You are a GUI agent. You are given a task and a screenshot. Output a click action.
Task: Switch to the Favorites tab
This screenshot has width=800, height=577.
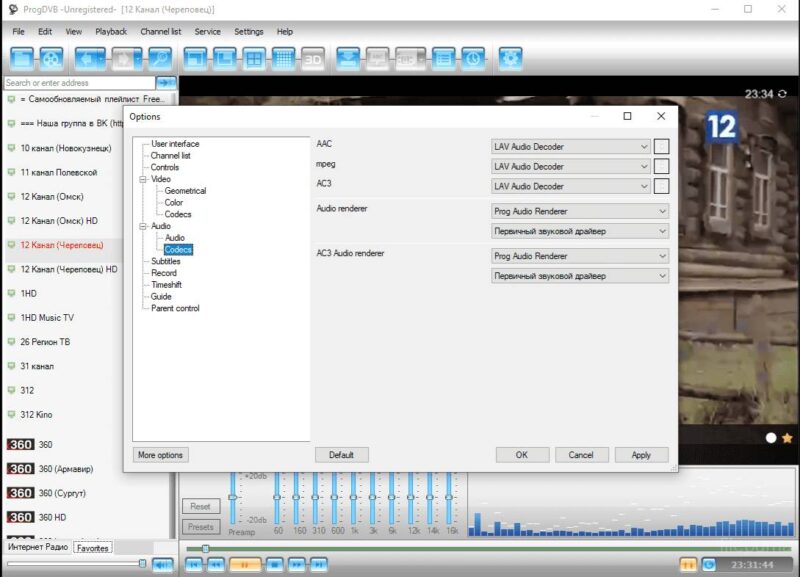coord(93,548)
